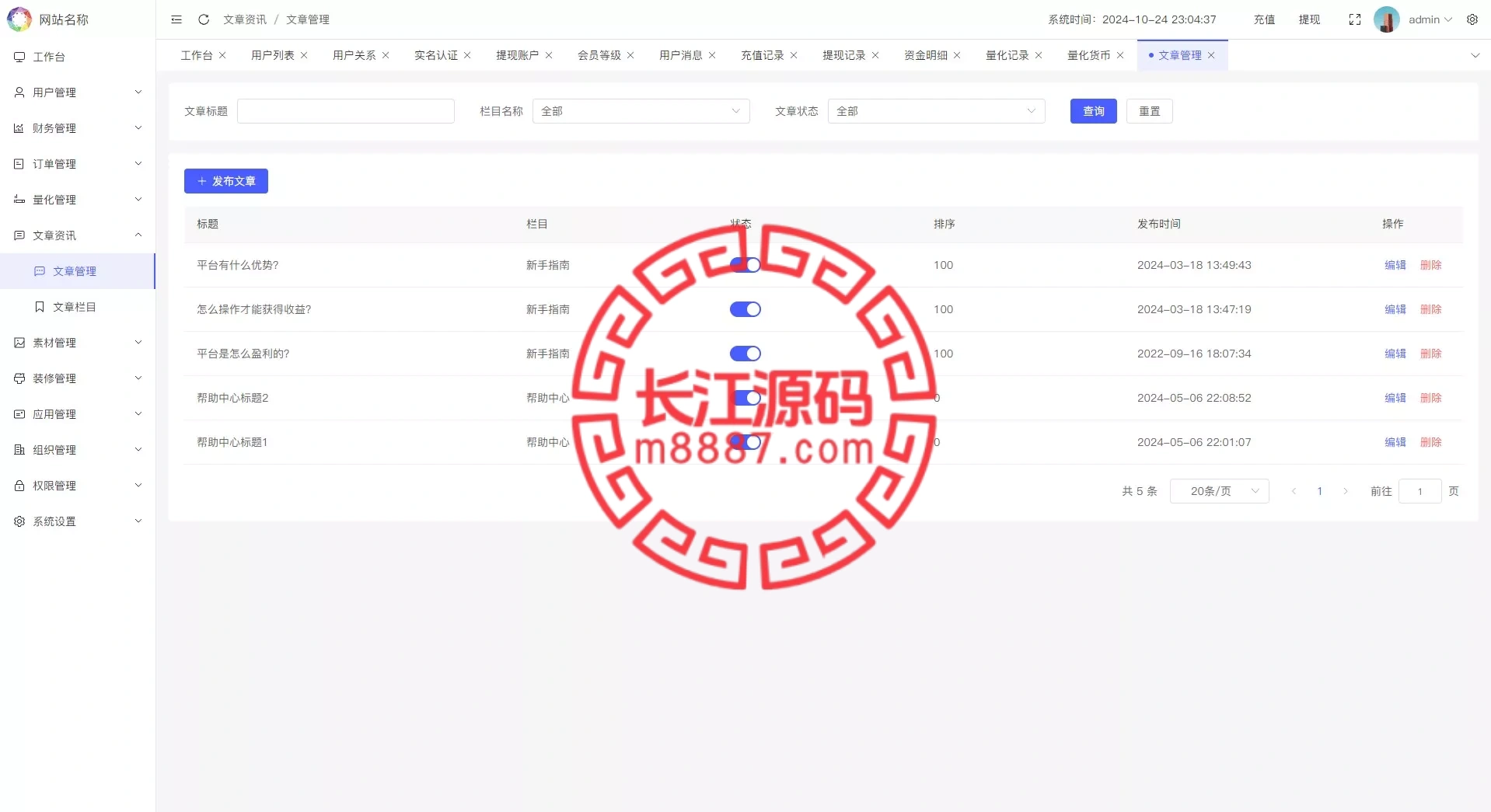The width and height of the screenshot is (1491, 812).
Task: Expand 素材管理 sidebar menu
Action: 78,343
